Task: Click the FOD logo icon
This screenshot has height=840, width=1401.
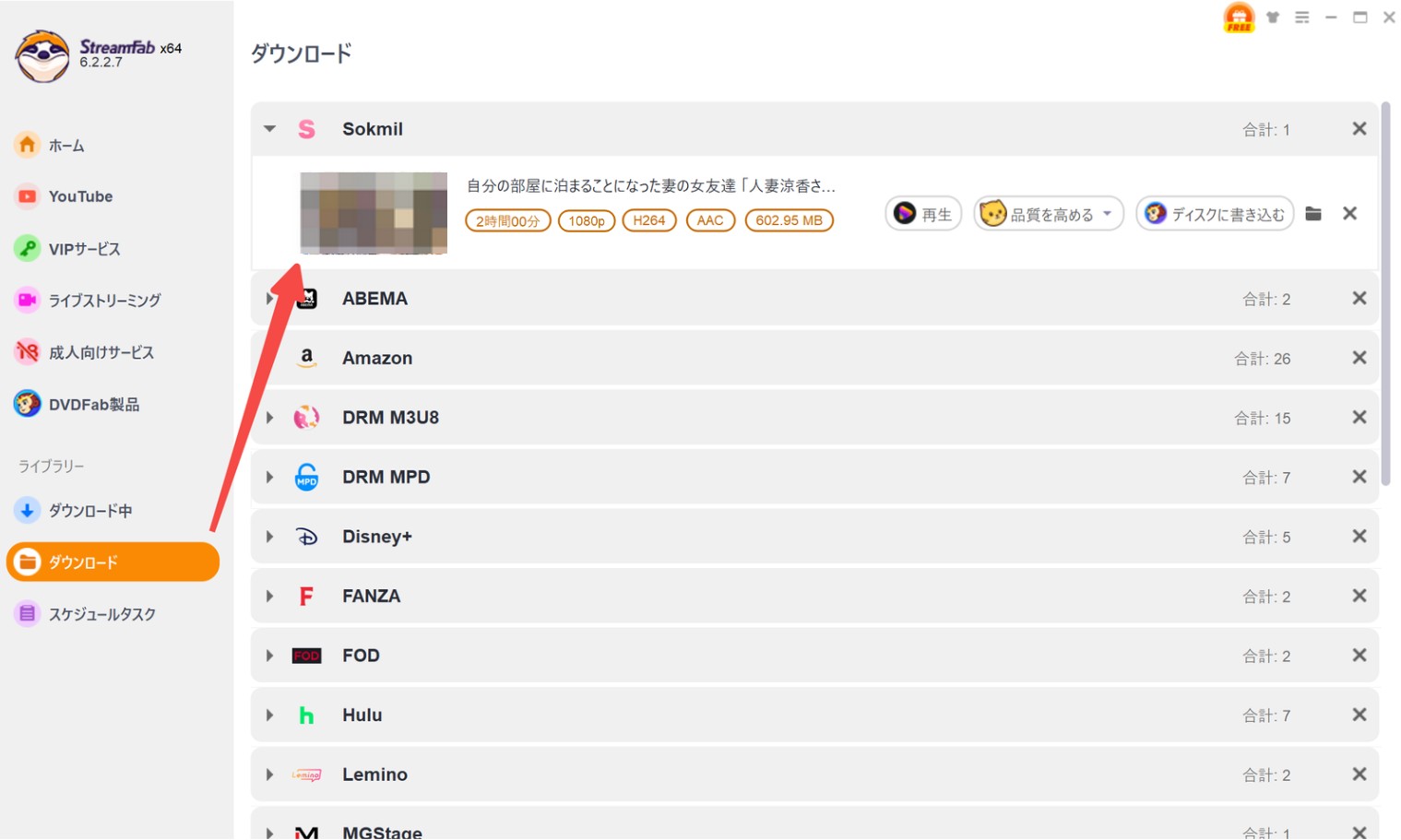Action: 306,656
